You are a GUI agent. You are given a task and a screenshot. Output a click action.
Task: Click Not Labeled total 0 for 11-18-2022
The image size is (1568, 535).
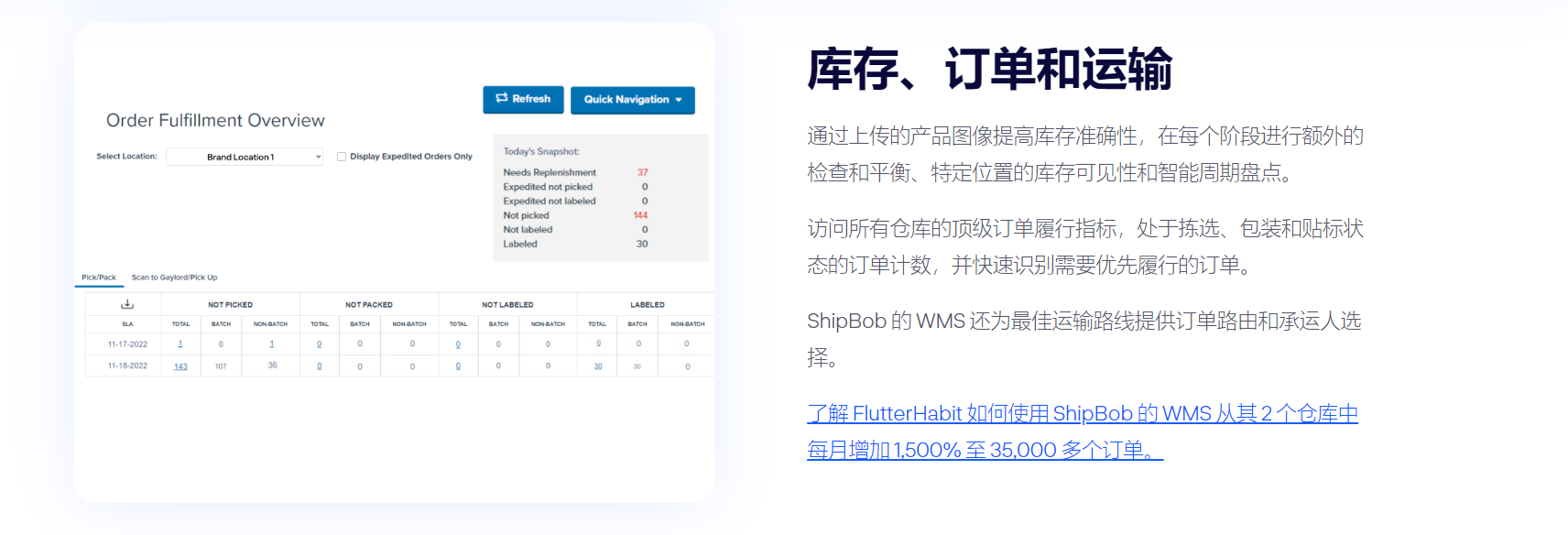(x=458, y=366)
